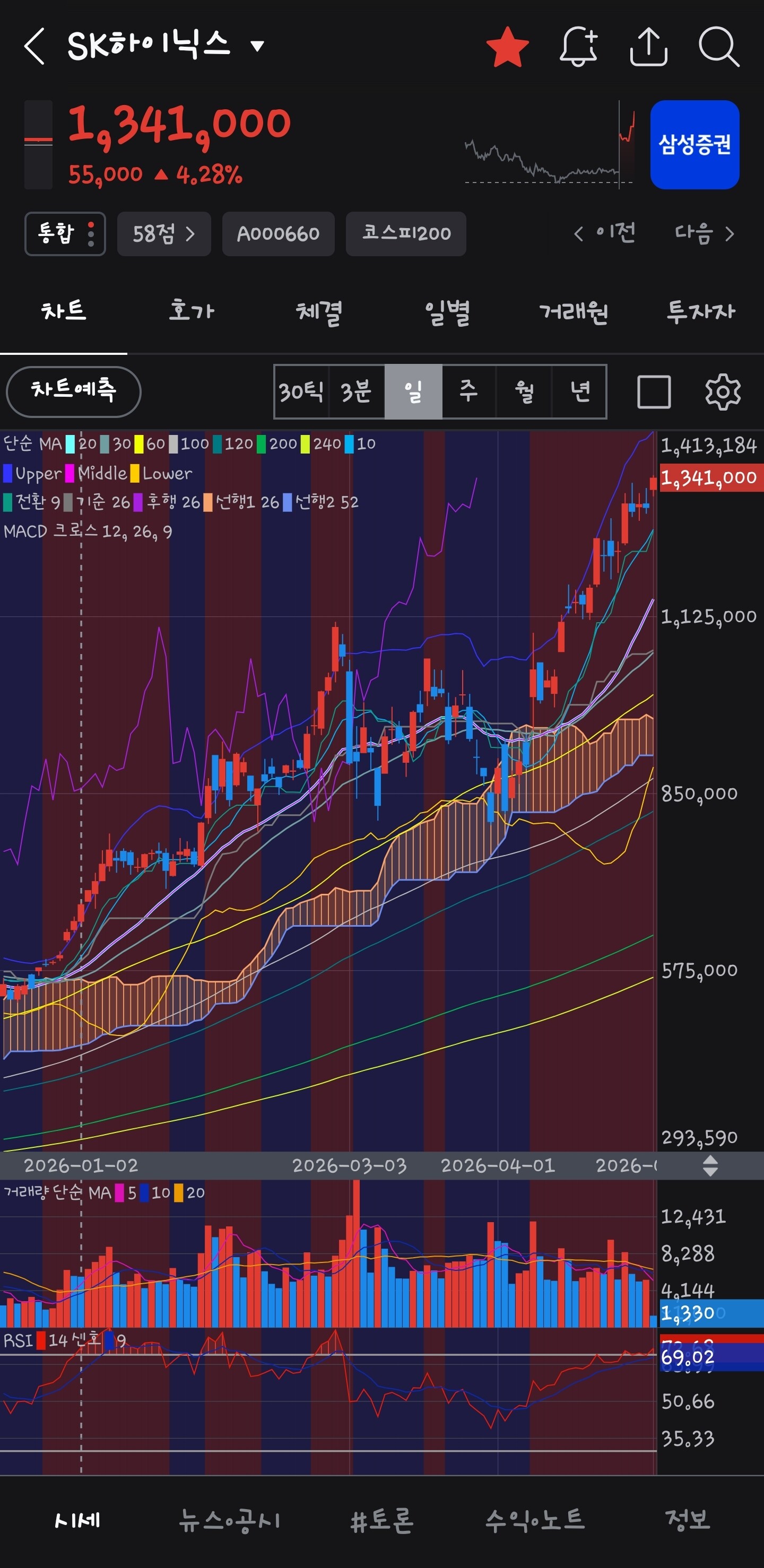Switch to the 투자자 tab
Viewport: 764px width, 1568px height.
701,312
